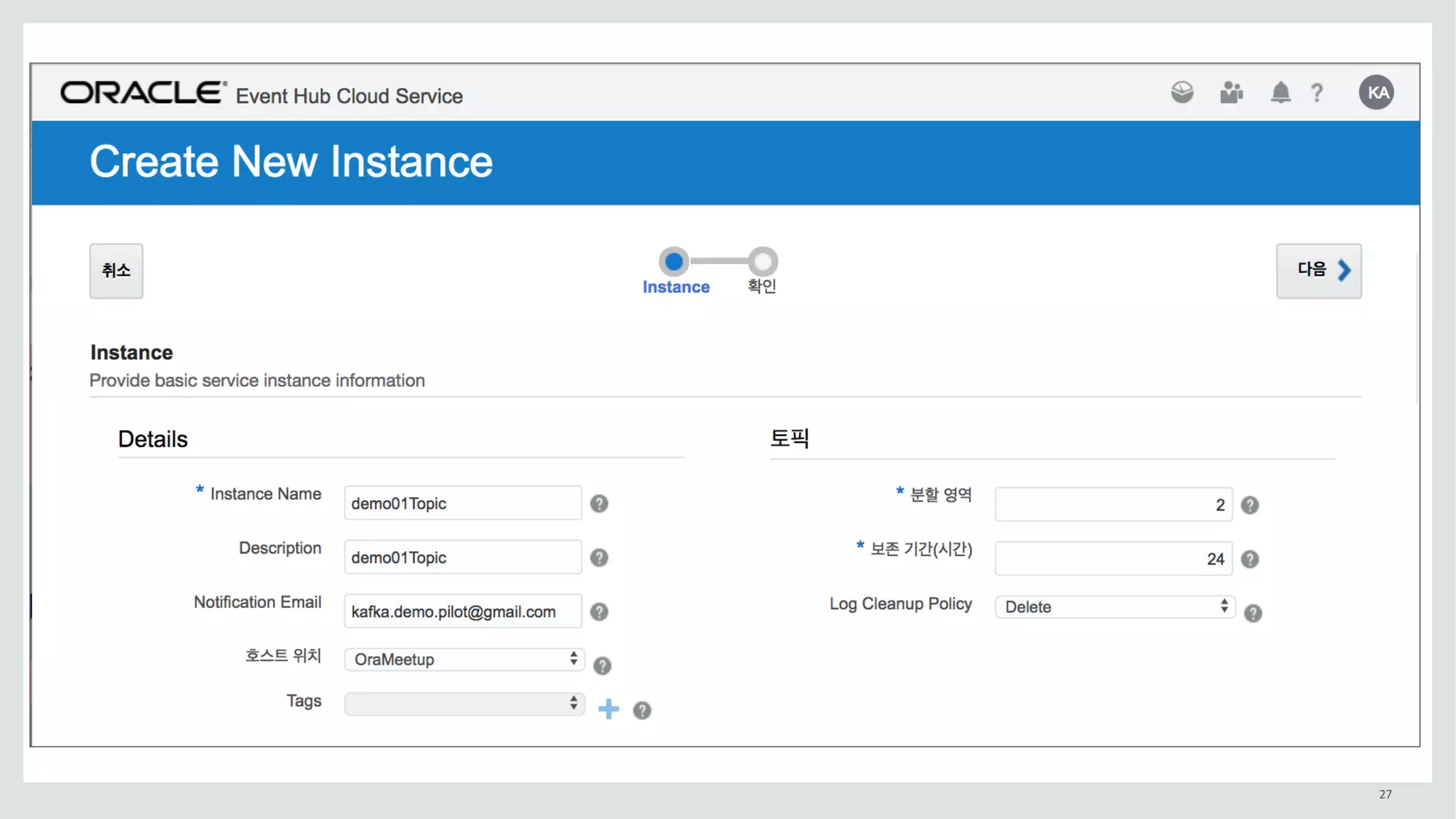1456x819 pixels.
Task: Open the 호스트 위치 OraMeetup dropdown
Action: coord(464,660)
